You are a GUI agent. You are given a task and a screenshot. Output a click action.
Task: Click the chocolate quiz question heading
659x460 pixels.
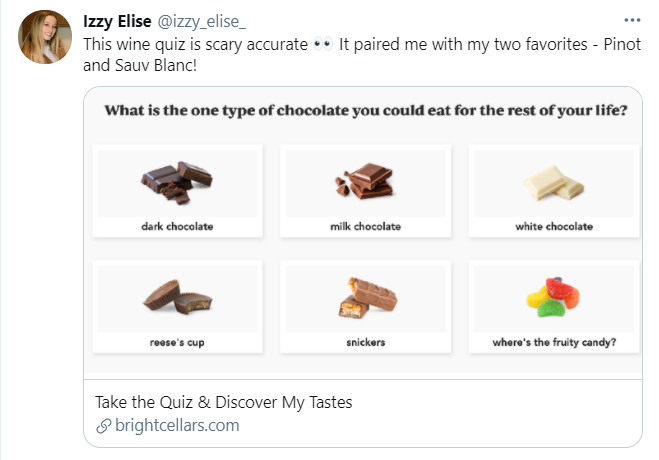coord(365,111)
